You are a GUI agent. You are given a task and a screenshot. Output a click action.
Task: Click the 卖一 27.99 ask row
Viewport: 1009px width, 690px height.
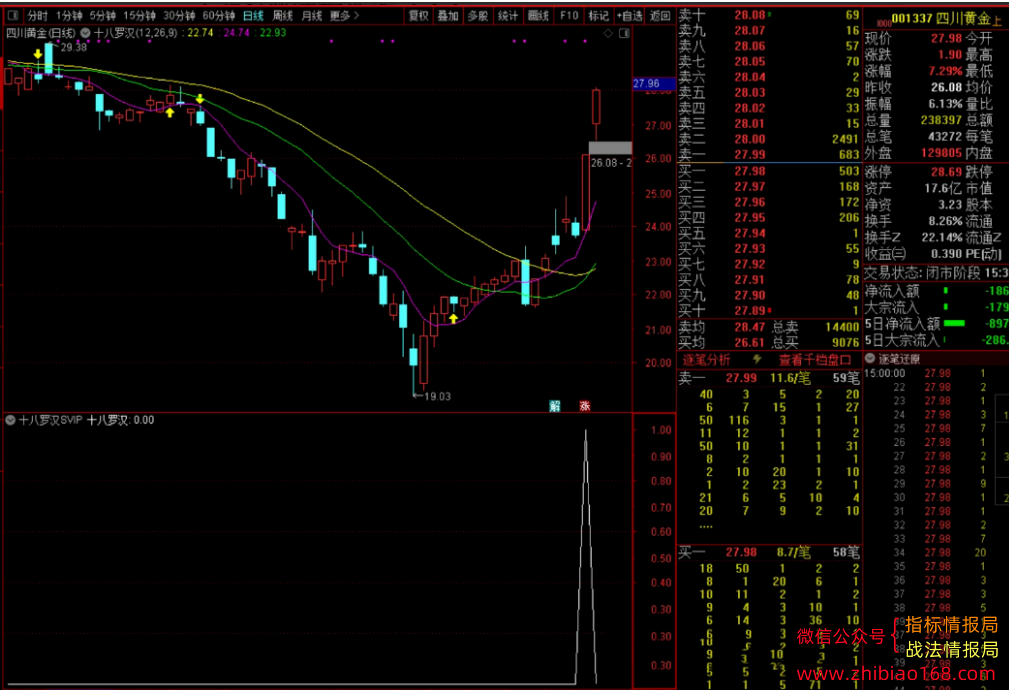(x=769, y=154)
